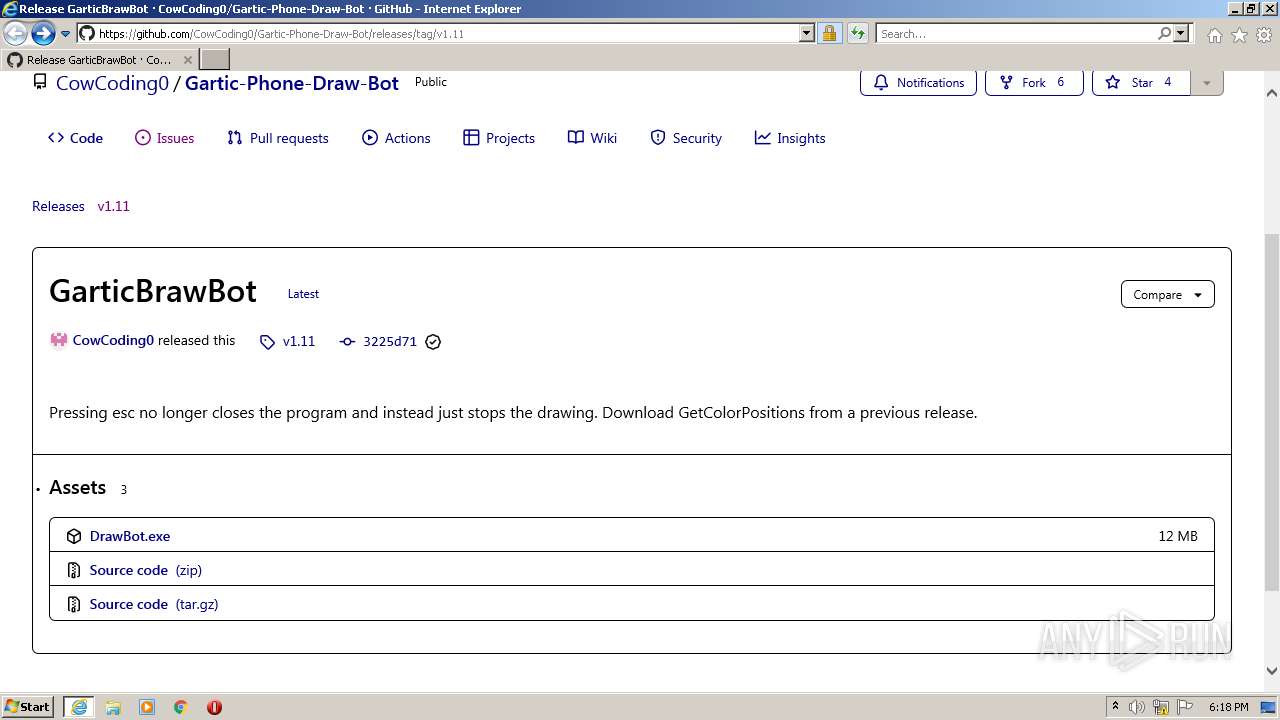Open the Wiki tab
Image resolution: width=1280 pixels, height=720 pixels.
tap(592, 138)
